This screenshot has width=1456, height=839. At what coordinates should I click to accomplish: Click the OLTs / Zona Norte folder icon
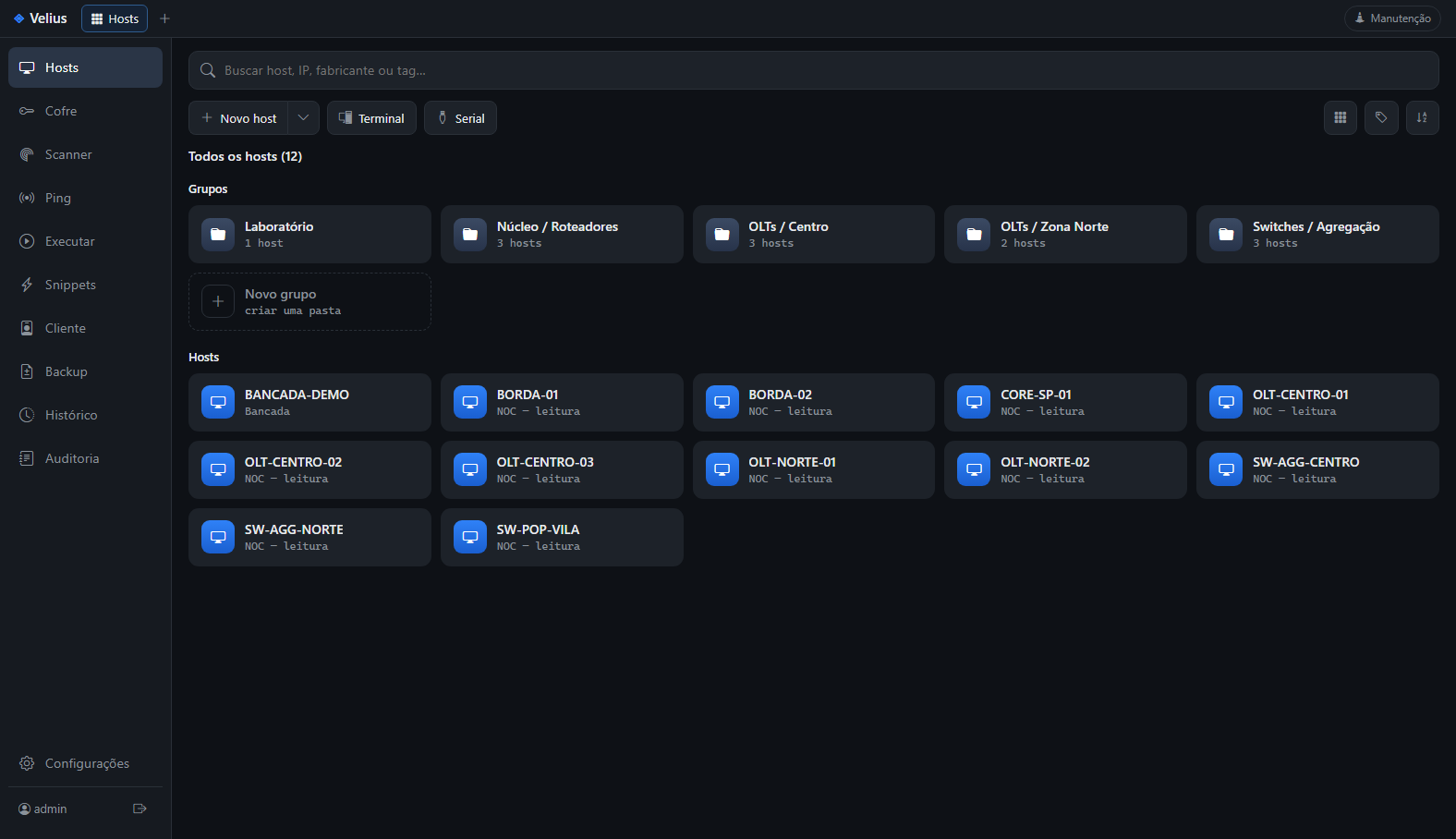[974, 235]
